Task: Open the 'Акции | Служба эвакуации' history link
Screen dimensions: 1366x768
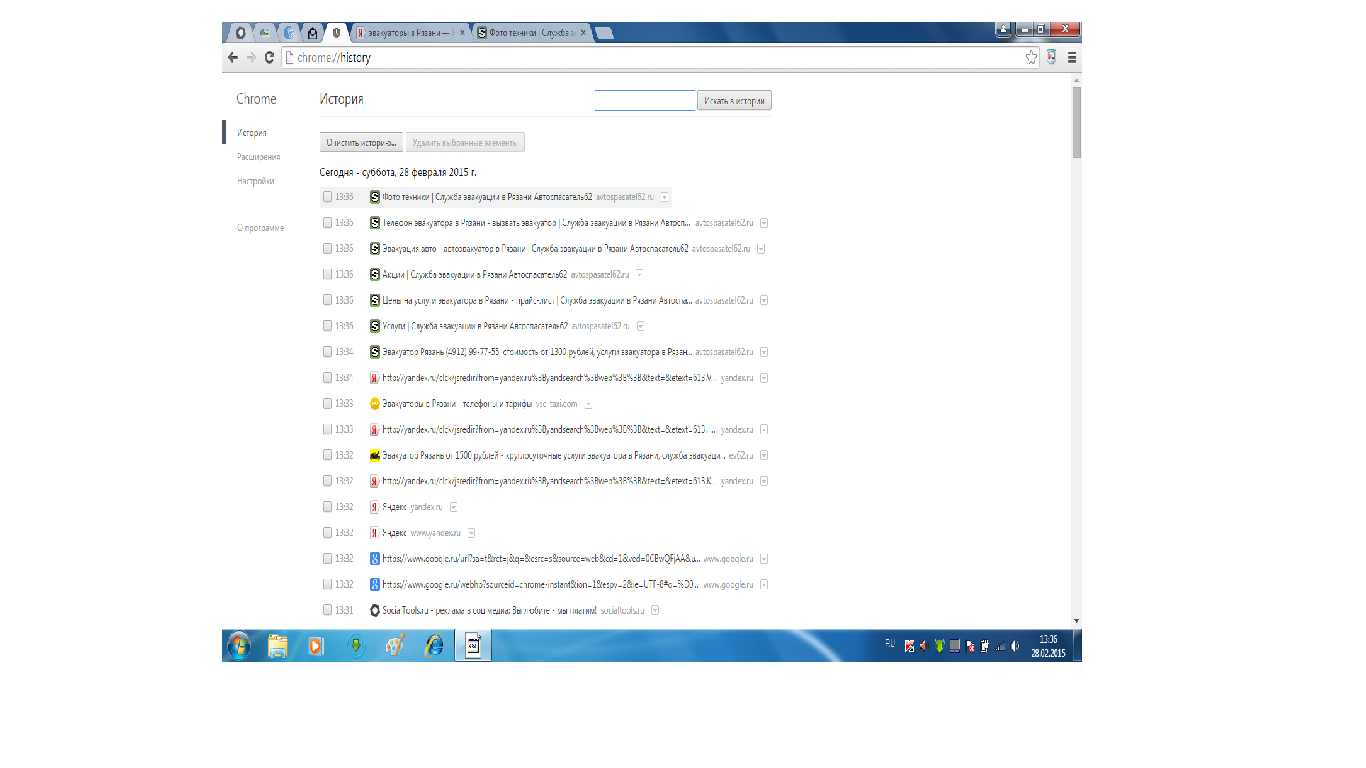Action: pos(475,274)
